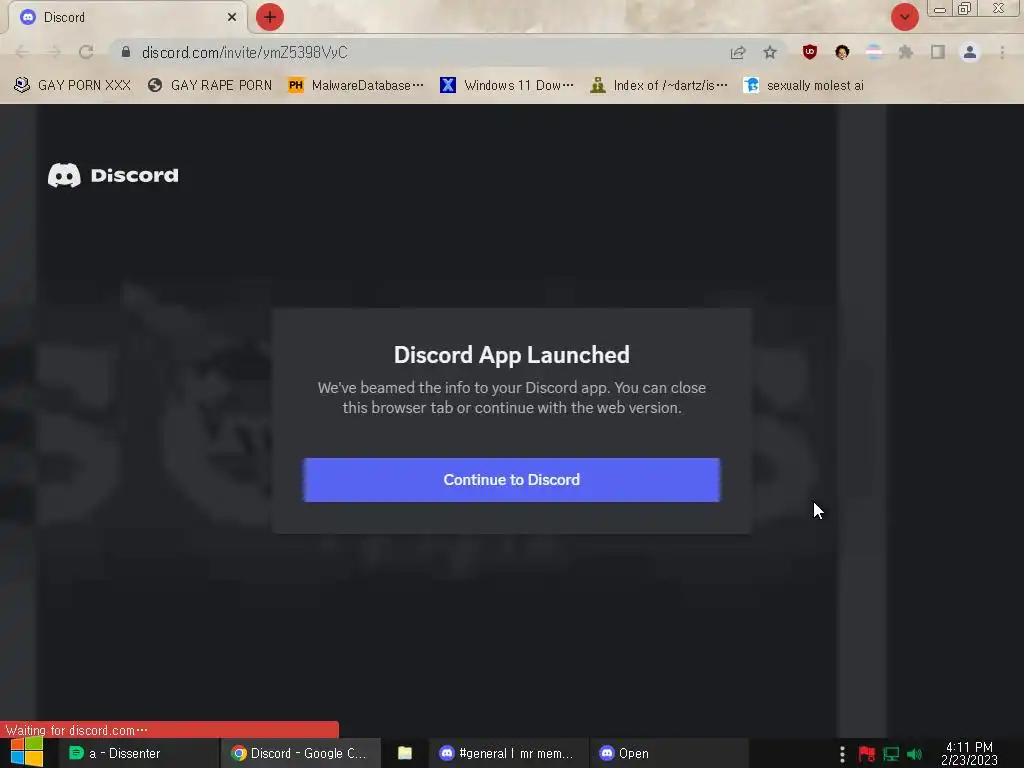Screen dimensions: 1024x768
Task: Click the Continue to Discord button
Action: 511,480
